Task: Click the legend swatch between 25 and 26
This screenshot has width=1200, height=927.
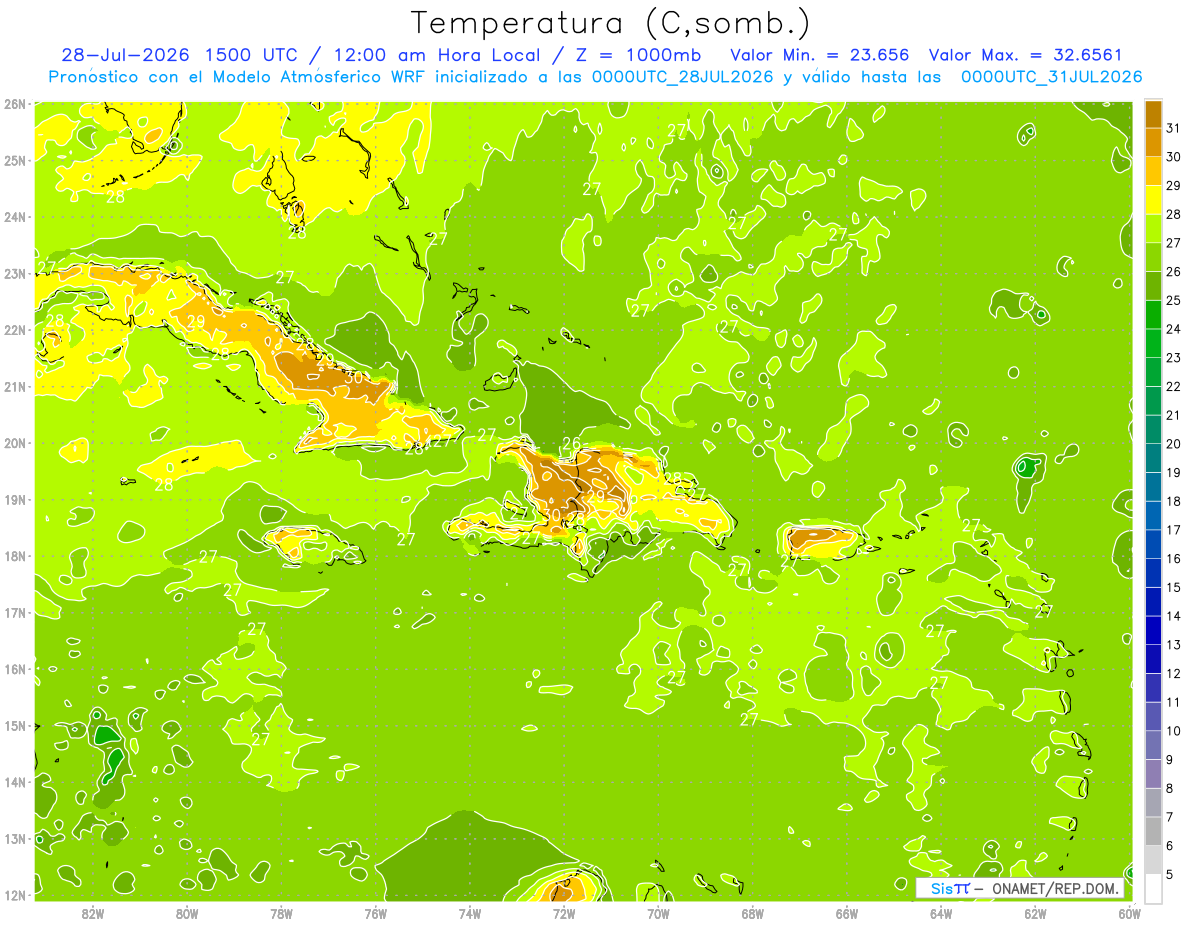Action: click(1153, 286)
